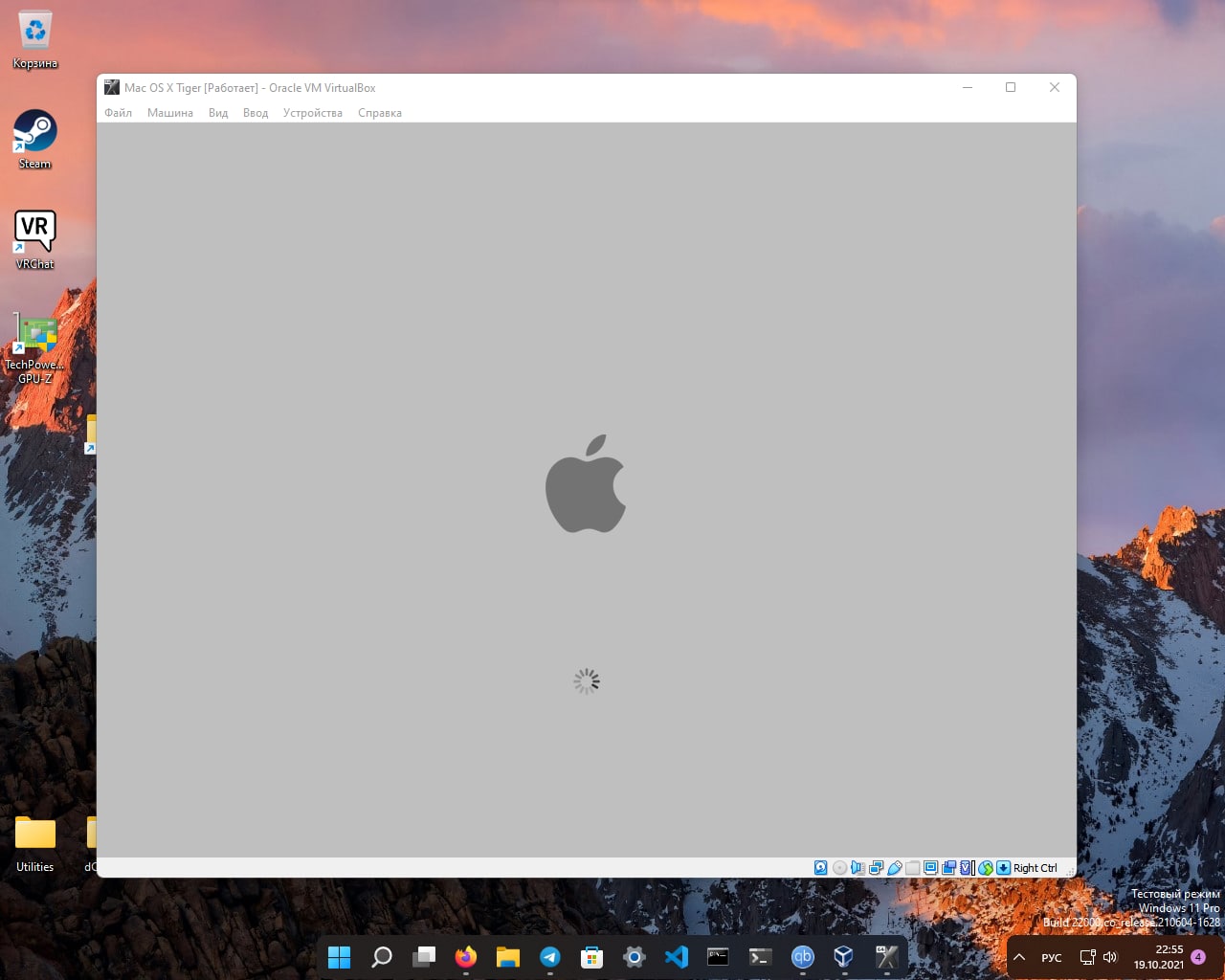Viewport: 1225px width, 980px height.
Task: Click the USB devices indicator icon
Action: pyautogui.click(x=895, y=868)
